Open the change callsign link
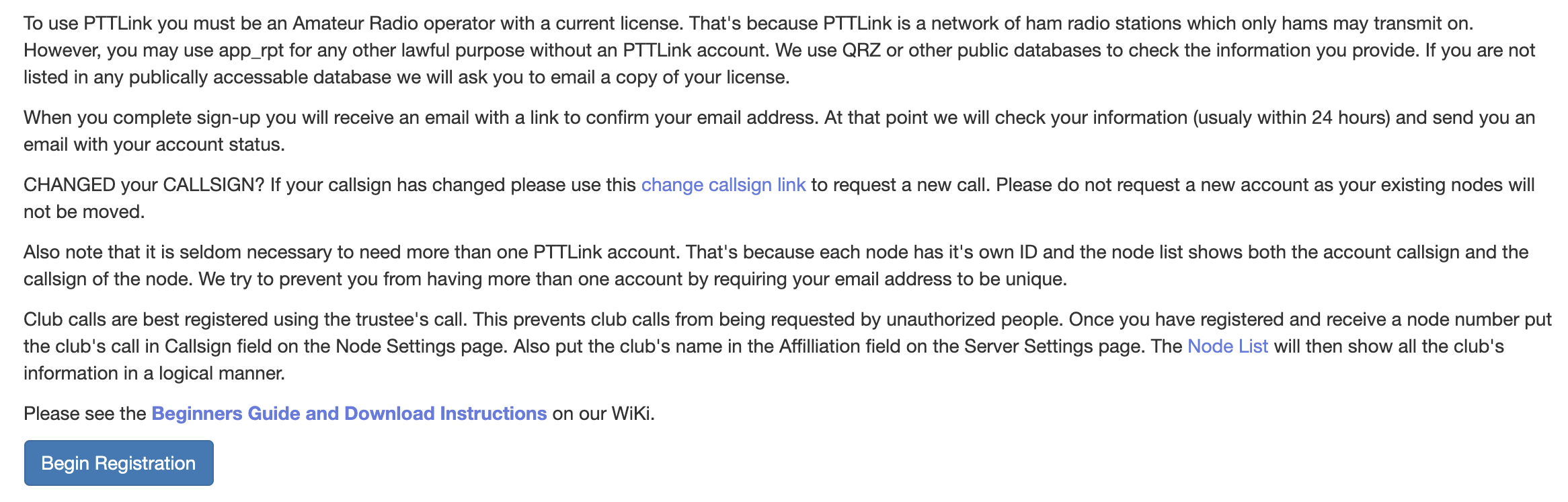Image resolution: width=1568 pixels, height=502 pixels. 723,185
